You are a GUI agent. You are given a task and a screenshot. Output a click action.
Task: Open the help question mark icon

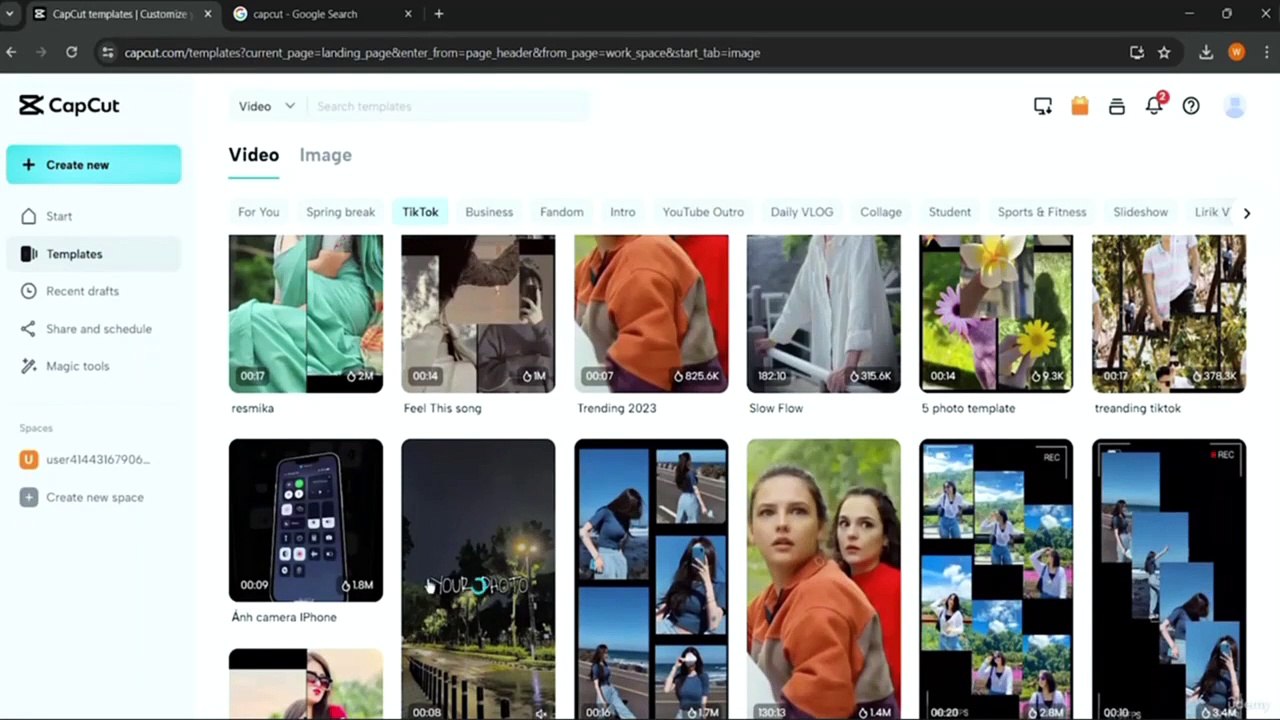pyautogui.click(x=1191, y=106)
